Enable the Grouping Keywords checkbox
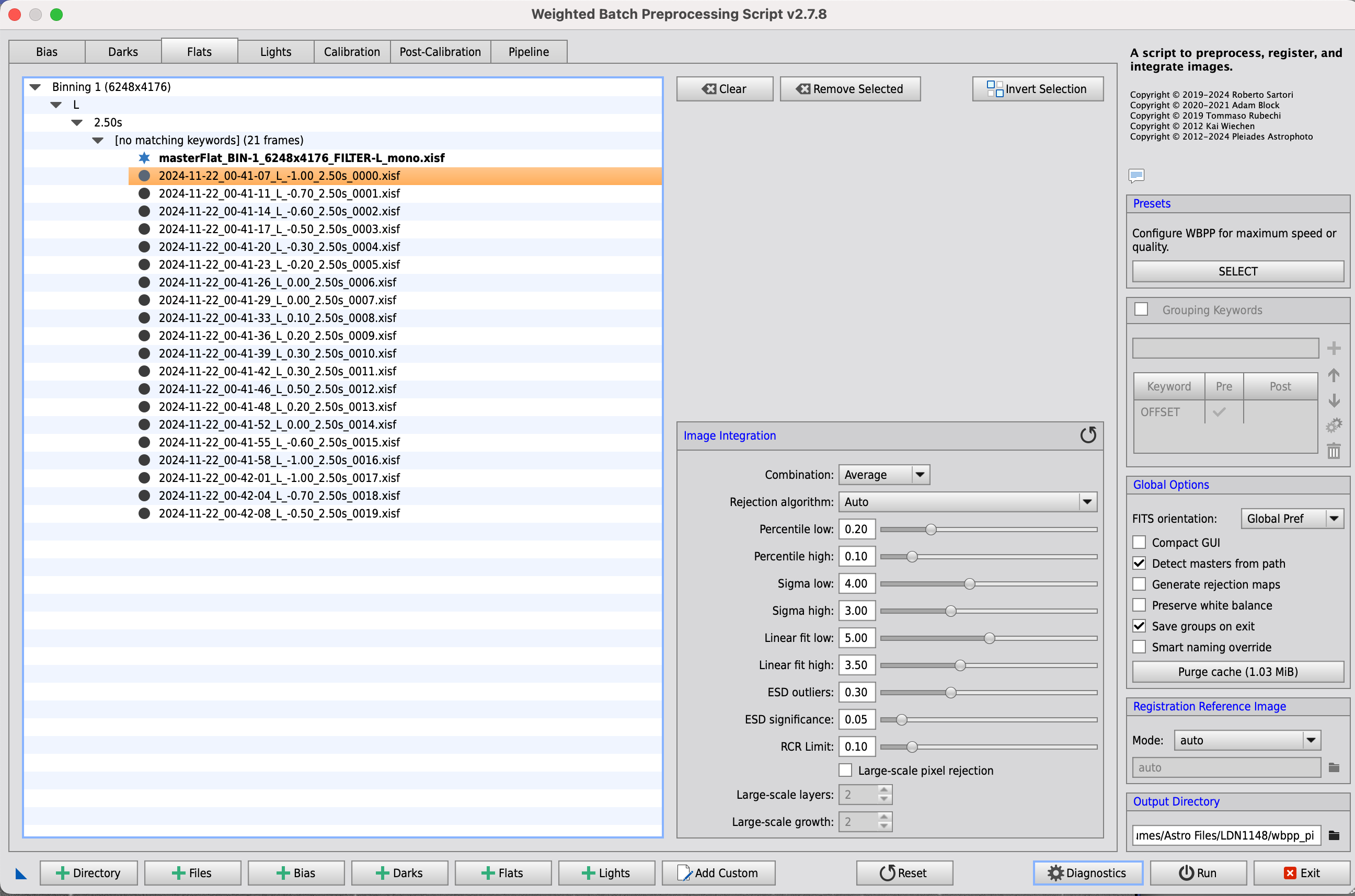The image size is (1355, 896). click(x=1141, y=309)
